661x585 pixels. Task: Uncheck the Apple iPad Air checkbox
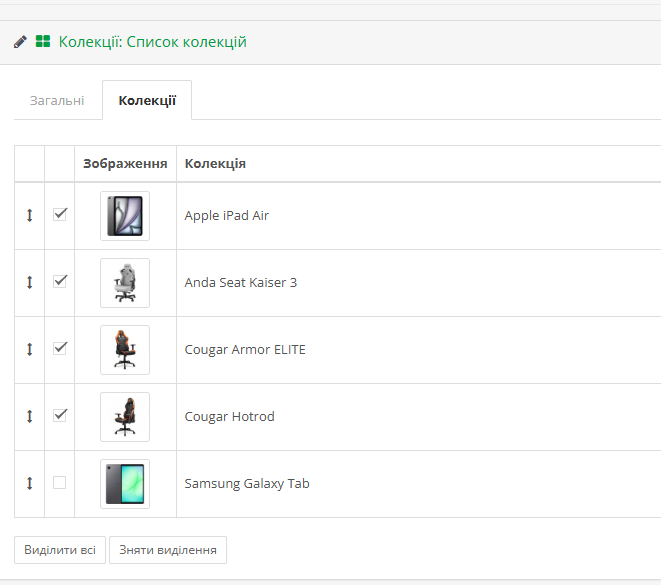pos(60,215)
